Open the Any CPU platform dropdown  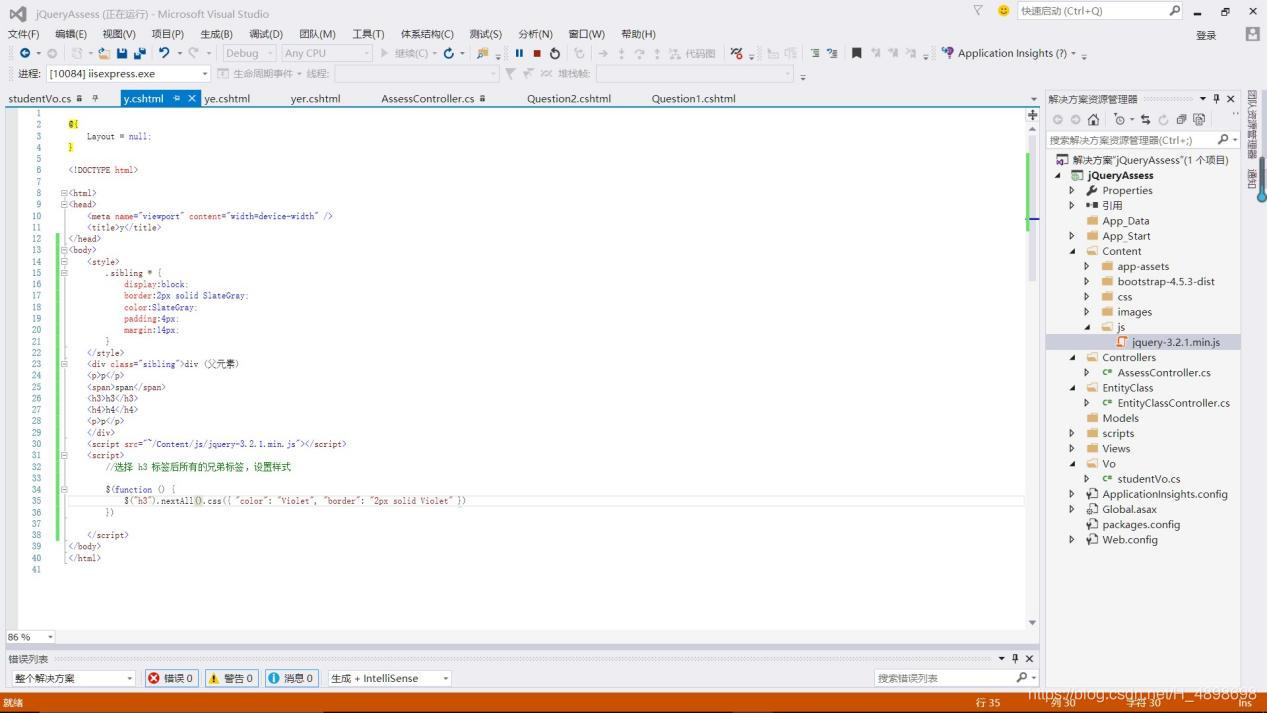pos(326,53)
